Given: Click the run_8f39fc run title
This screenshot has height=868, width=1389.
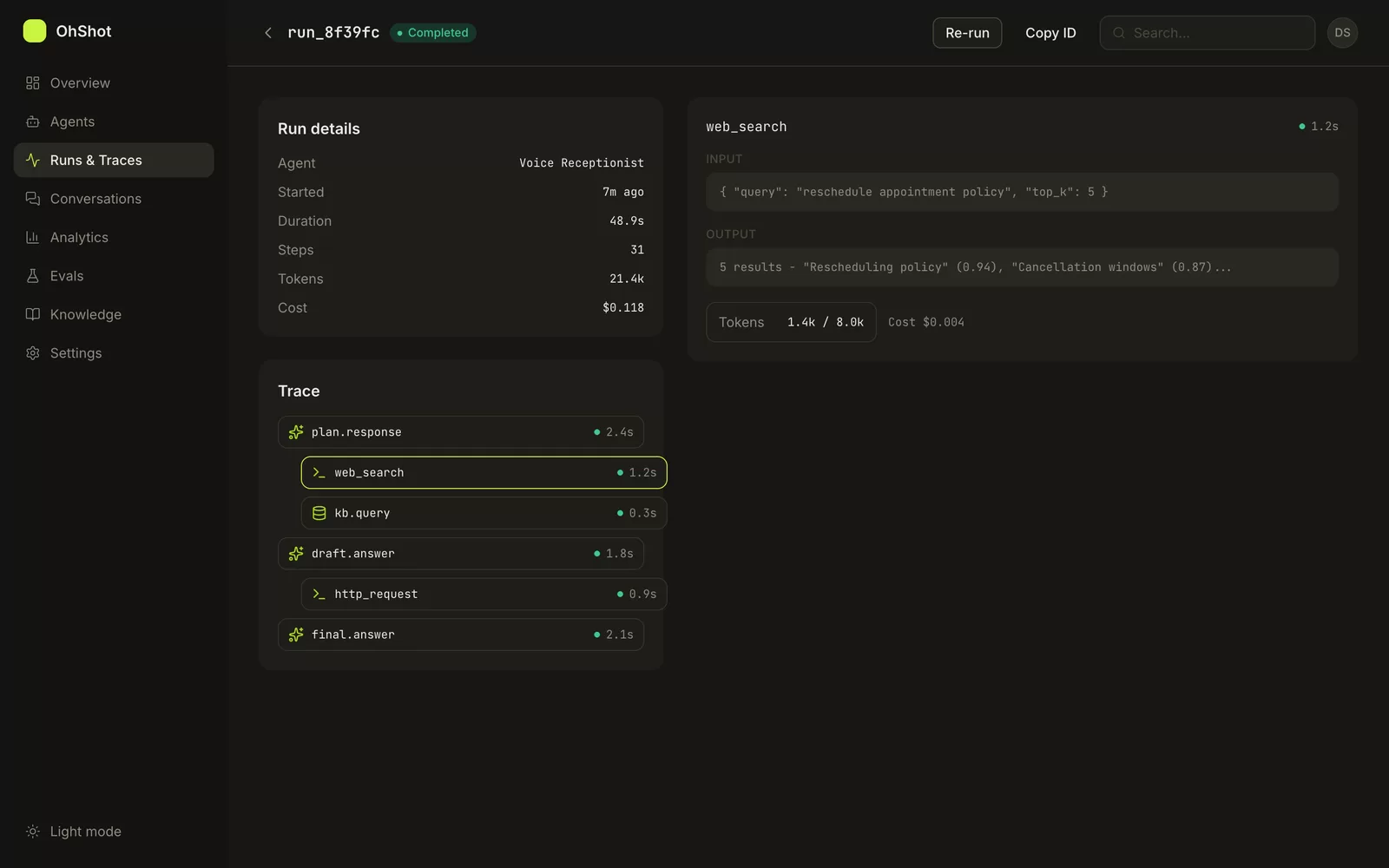Looking at the screenshot, I should point(333,33).
